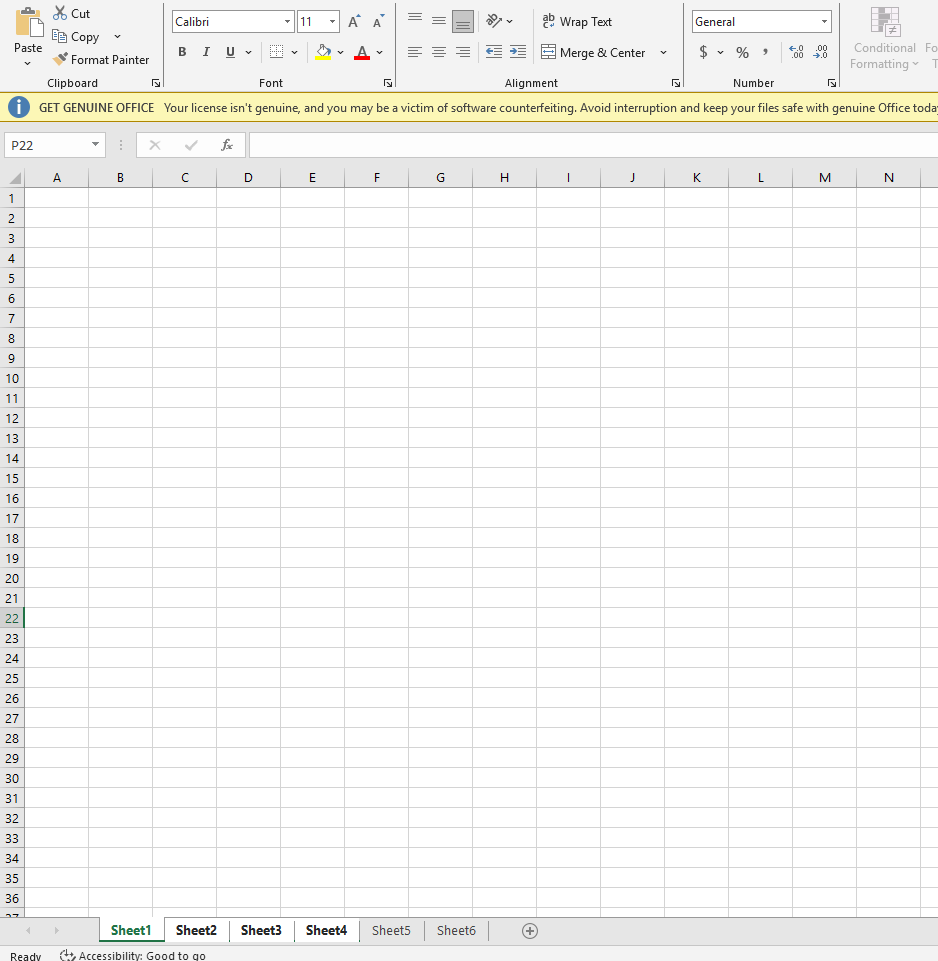Click the Increase Decimal icon
Image resolution: width=938 pixels, height=961 pixels.
(796, 52)
